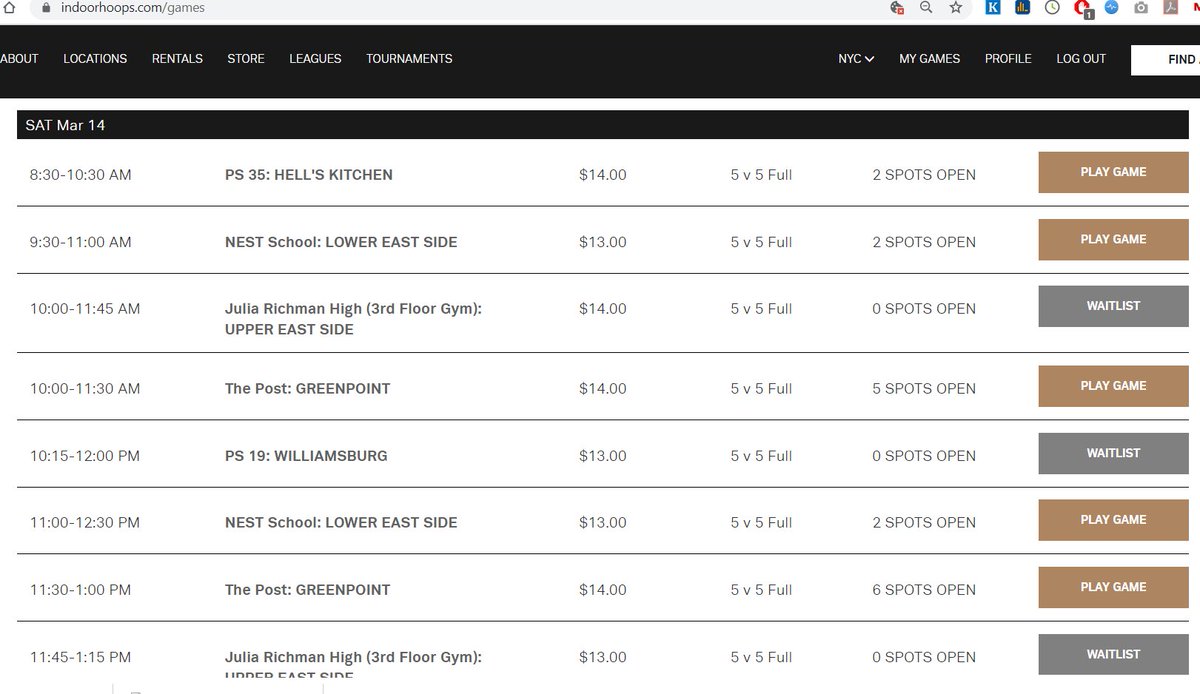The height and width of the screenshot is (694, 1200).
Task: Click 0 SPOTS OPEN for PS 19
Action: coord(924,455)
